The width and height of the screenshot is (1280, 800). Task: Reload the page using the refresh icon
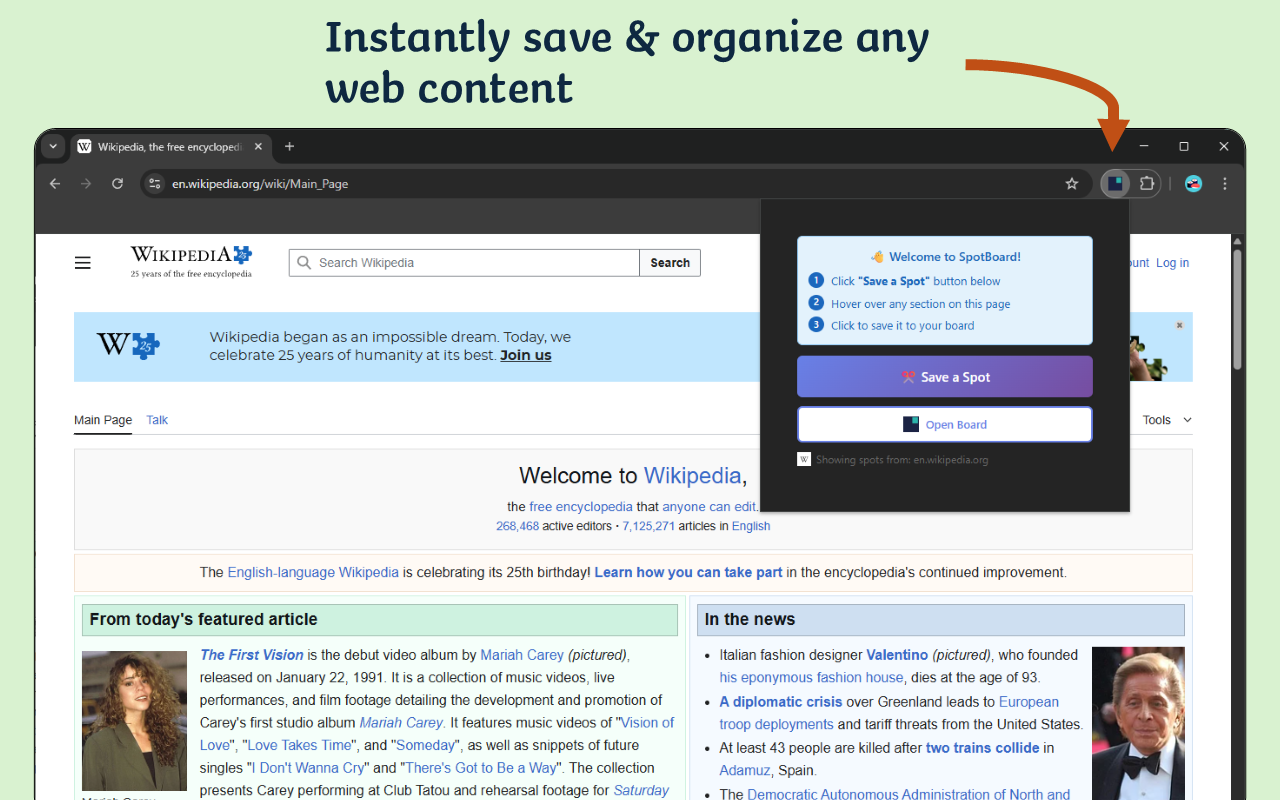point(117,184)
